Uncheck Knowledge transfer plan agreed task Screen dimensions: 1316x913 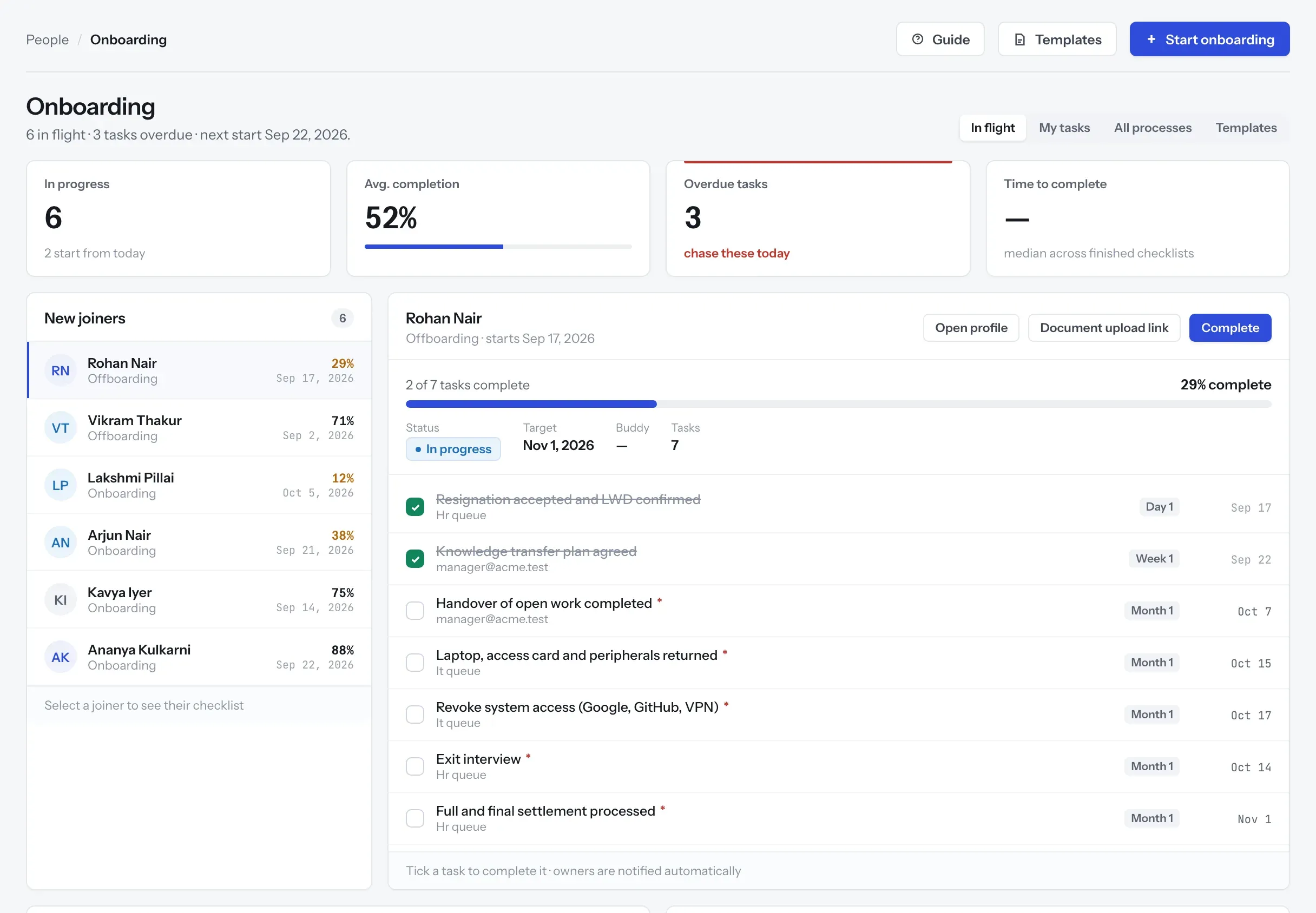[x=415, y=558]
